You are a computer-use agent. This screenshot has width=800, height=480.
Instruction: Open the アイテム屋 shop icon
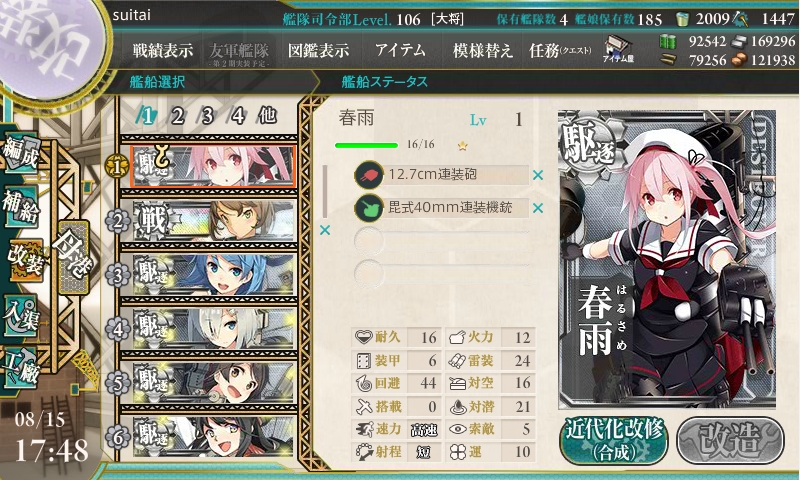(x=618, y=49)
